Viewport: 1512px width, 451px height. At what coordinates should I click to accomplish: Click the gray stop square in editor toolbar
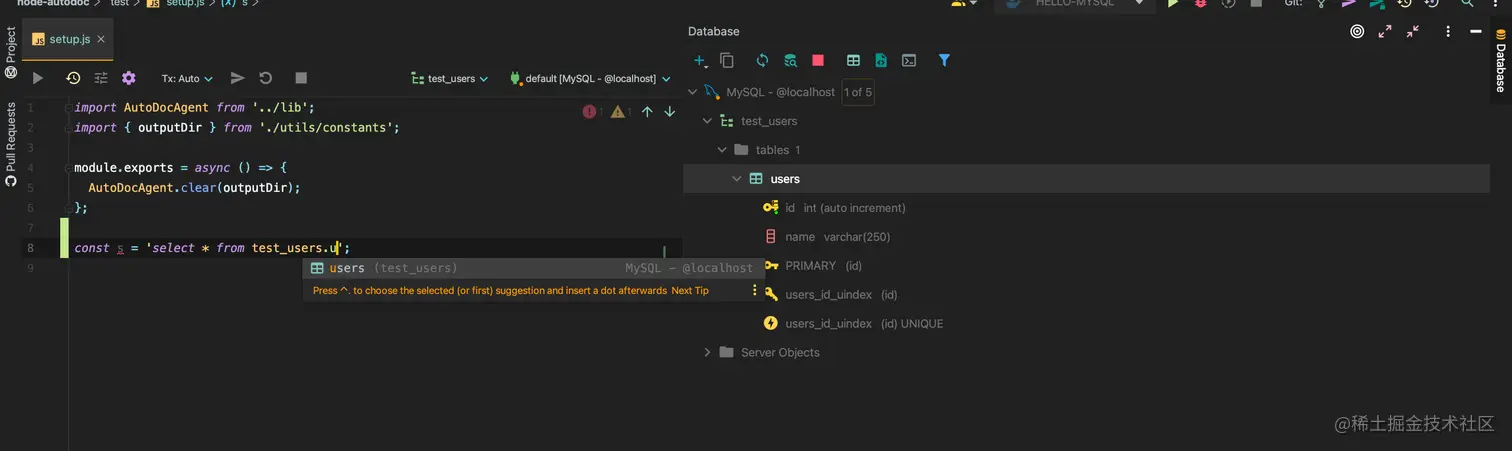(301, 78)
